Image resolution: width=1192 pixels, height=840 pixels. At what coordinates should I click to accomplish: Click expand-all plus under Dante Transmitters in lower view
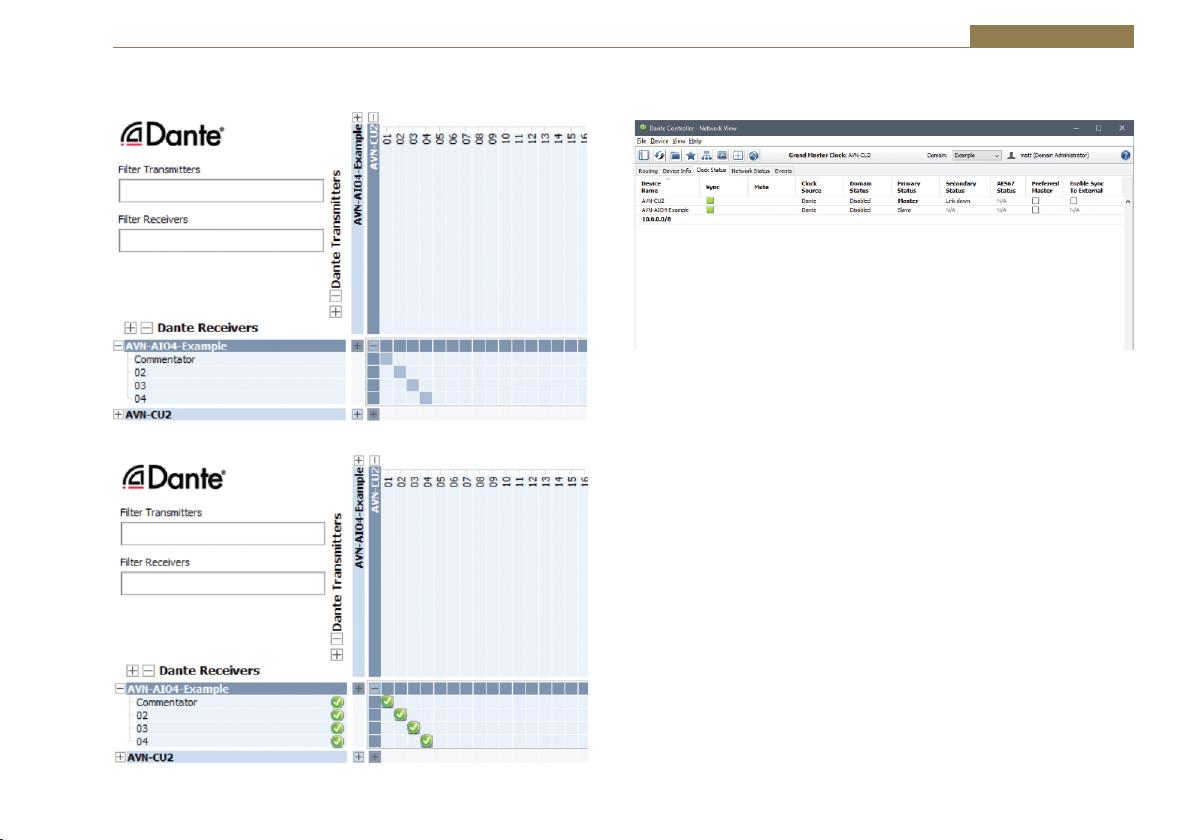click(x=337, y=655)
